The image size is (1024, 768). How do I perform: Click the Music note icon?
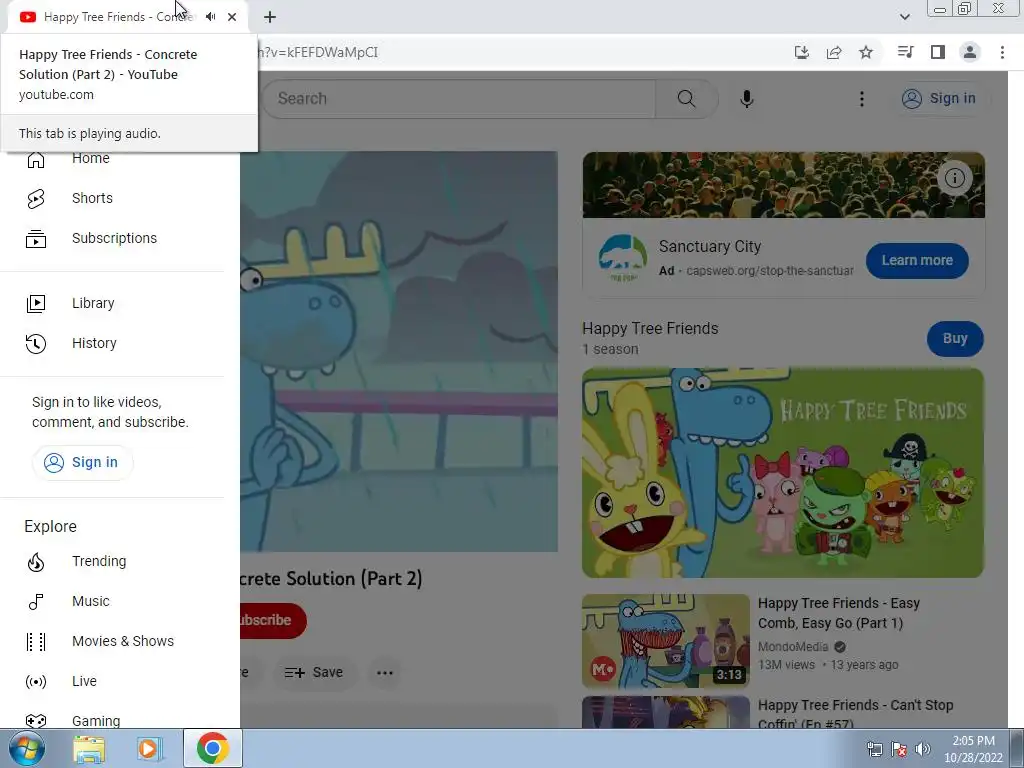point(36,601)
